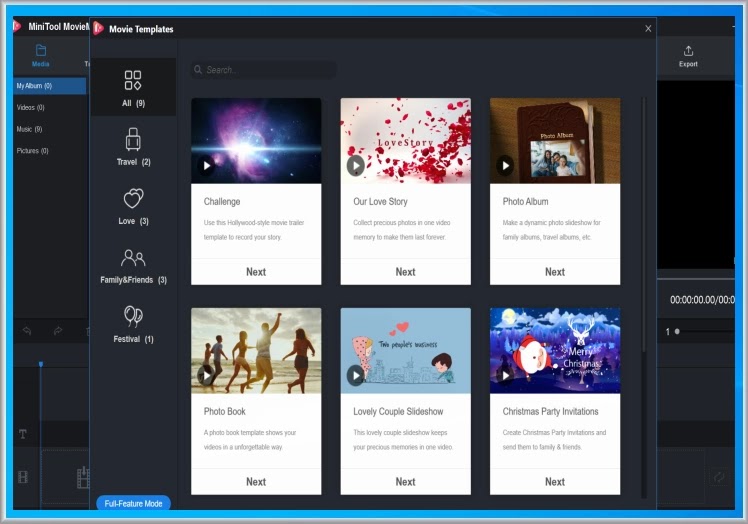Click the templates list vertical scrollbar
Image resolution: width=748 pixels, height=524 pixels.
pyautogui.click(x=644, y=224)
